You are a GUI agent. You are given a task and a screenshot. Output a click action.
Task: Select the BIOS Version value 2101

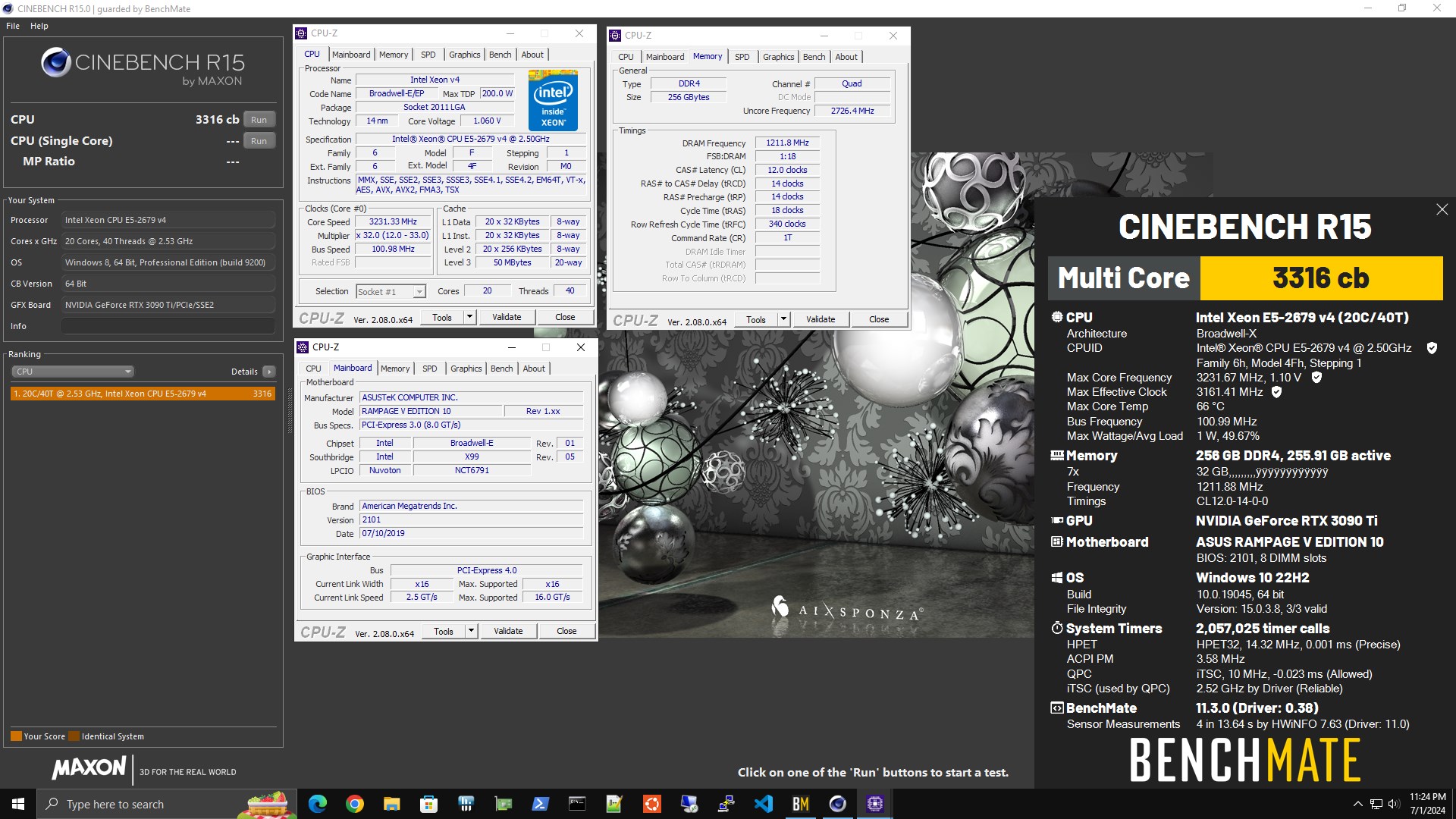pos(471,520)
